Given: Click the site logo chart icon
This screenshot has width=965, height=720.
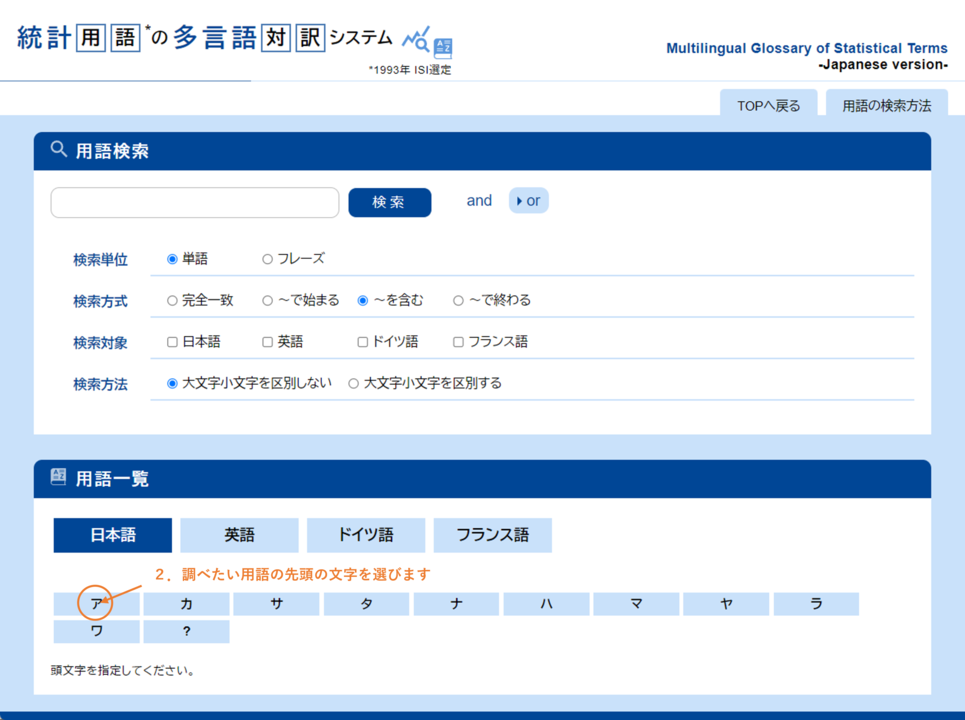Looking at the screenshot, I should 427,43.
